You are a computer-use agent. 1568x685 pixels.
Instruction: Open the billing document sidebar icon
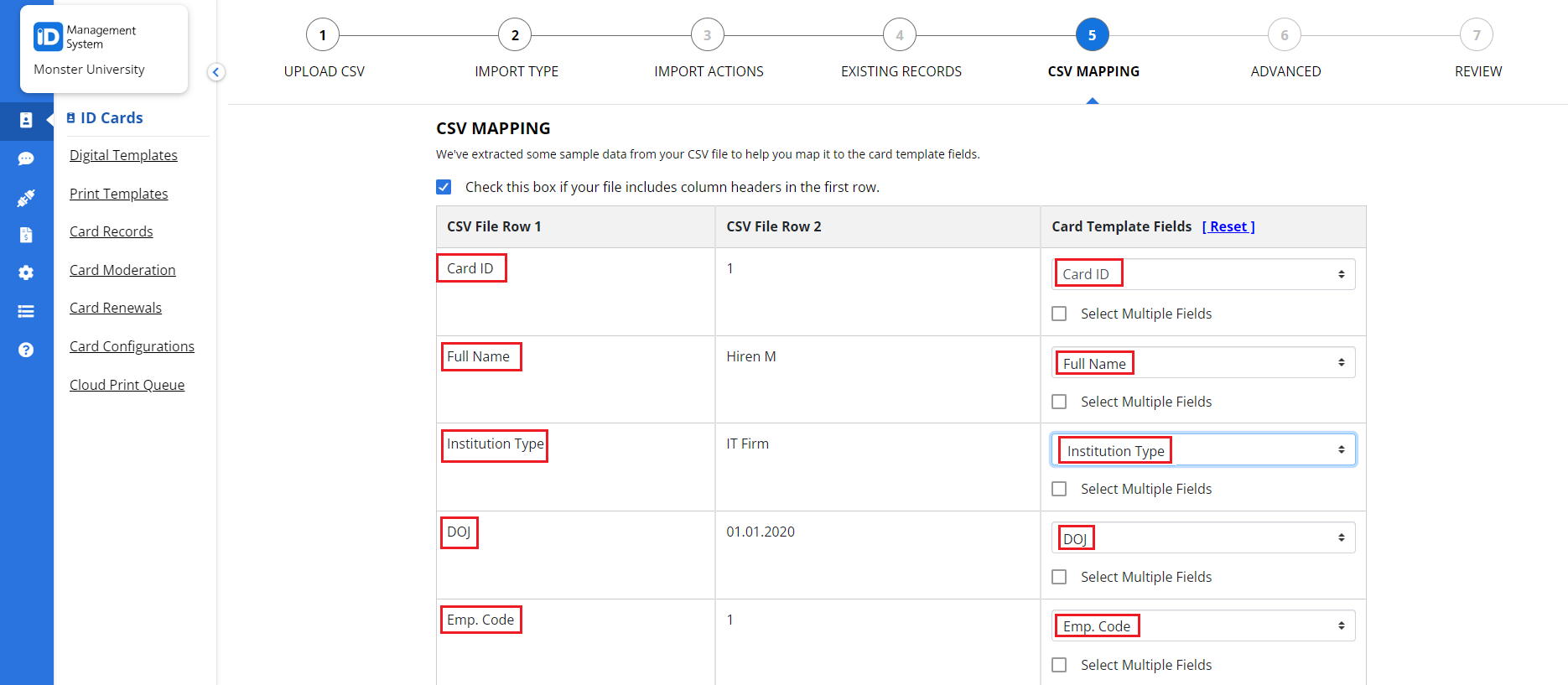tap(26, 235)
